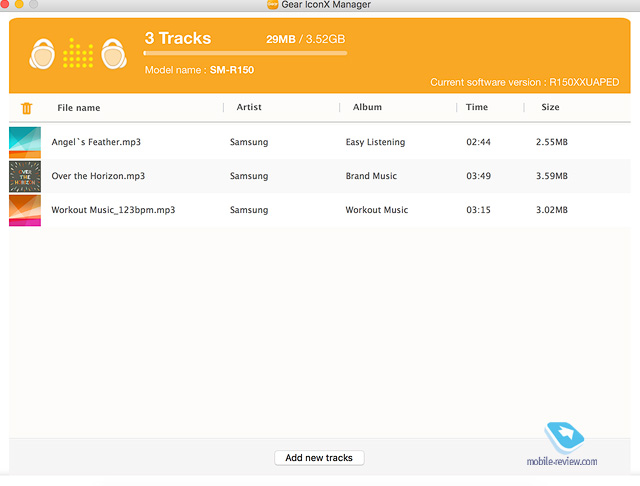The image size is (640, 486).
Task: Click the 3.59MB size value
Action: click(x=552, y=176)
